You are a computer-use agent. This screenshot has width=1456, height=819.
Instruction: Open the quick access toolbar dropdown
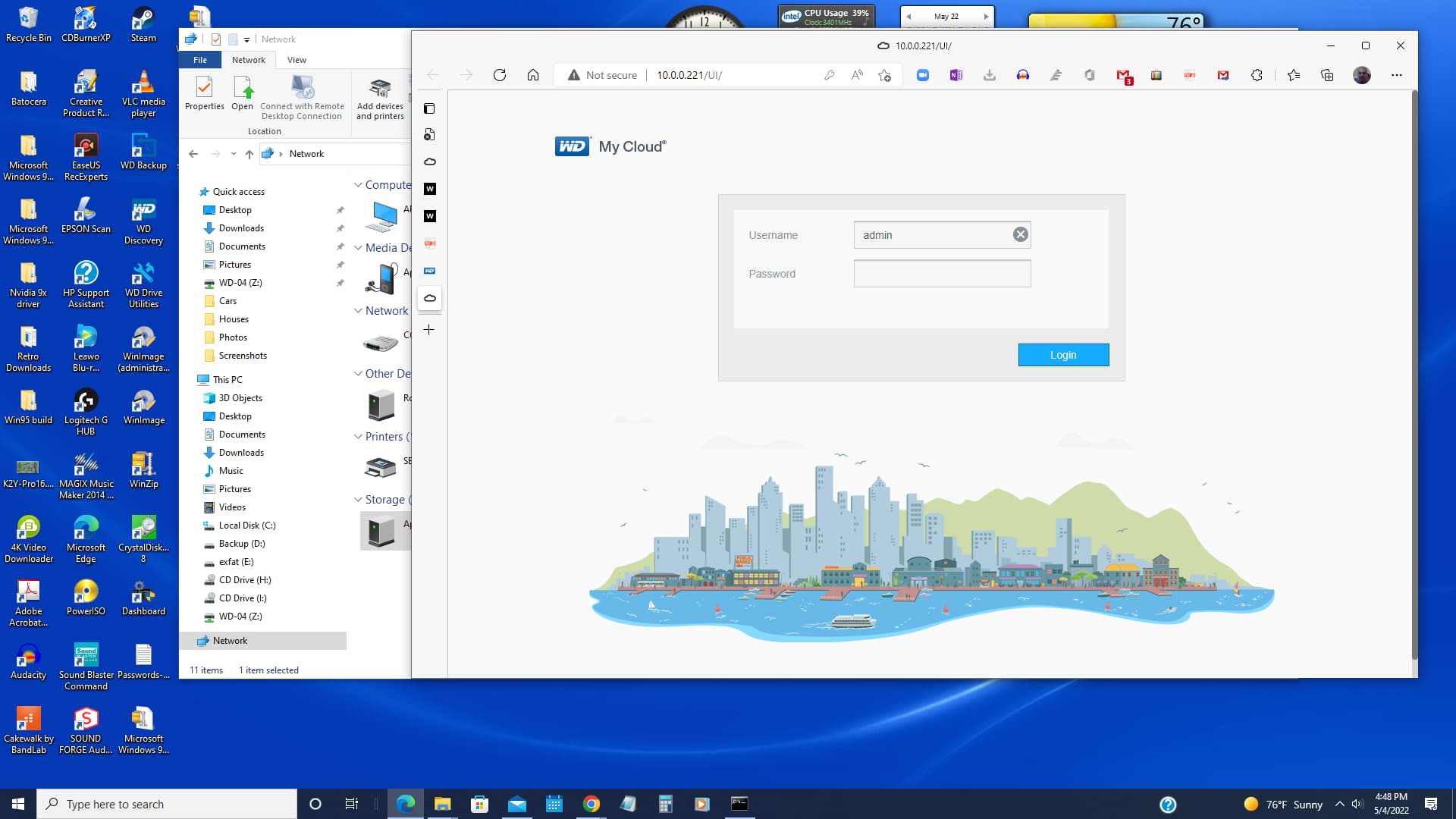pyautogui.click(x=246, y=39)
